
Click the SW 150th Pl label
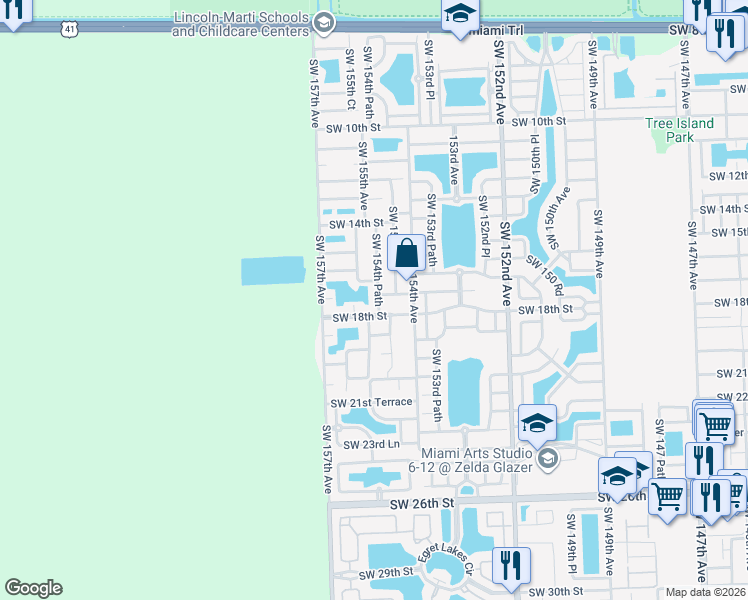[x=534, y=165]
